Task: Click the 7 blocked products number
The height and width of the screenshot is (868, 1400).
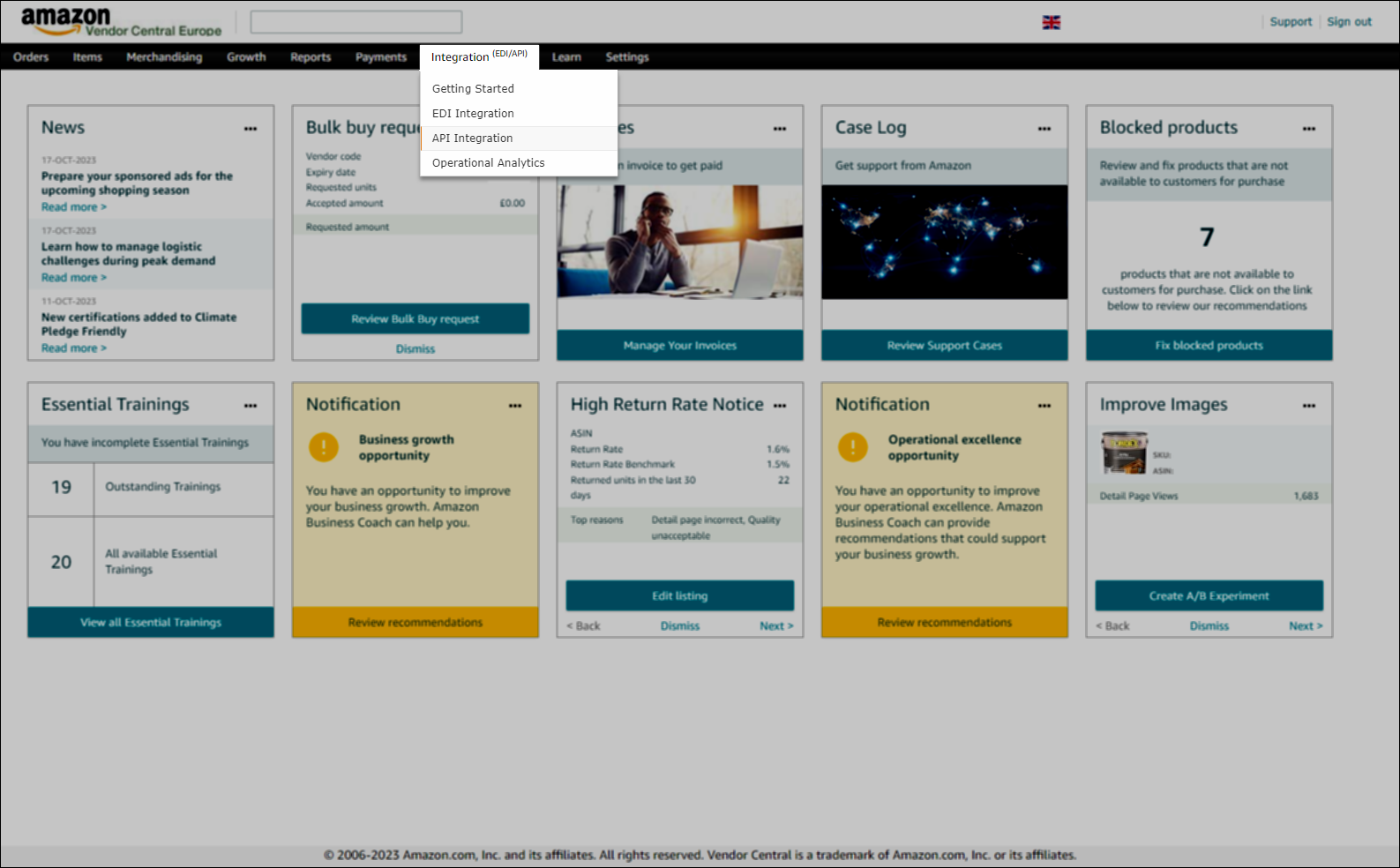Action: [1207, 237]
